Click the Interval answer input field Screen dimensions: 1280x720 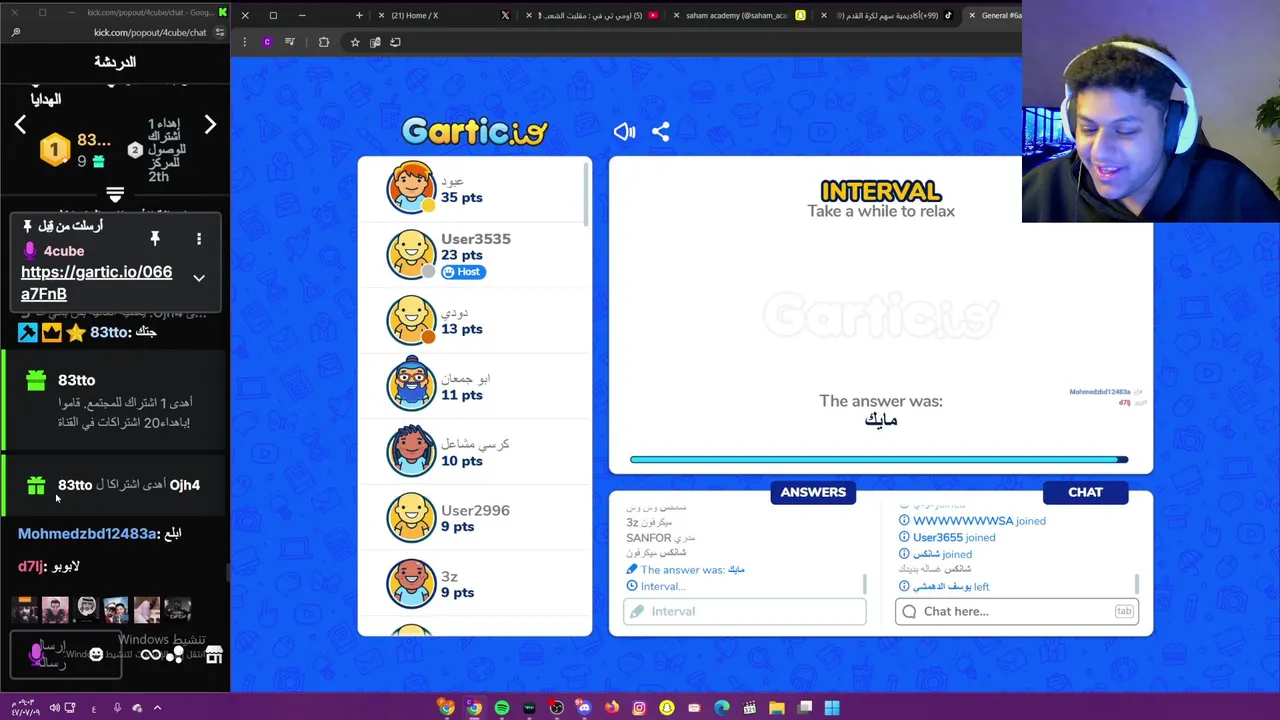[744, 611]
